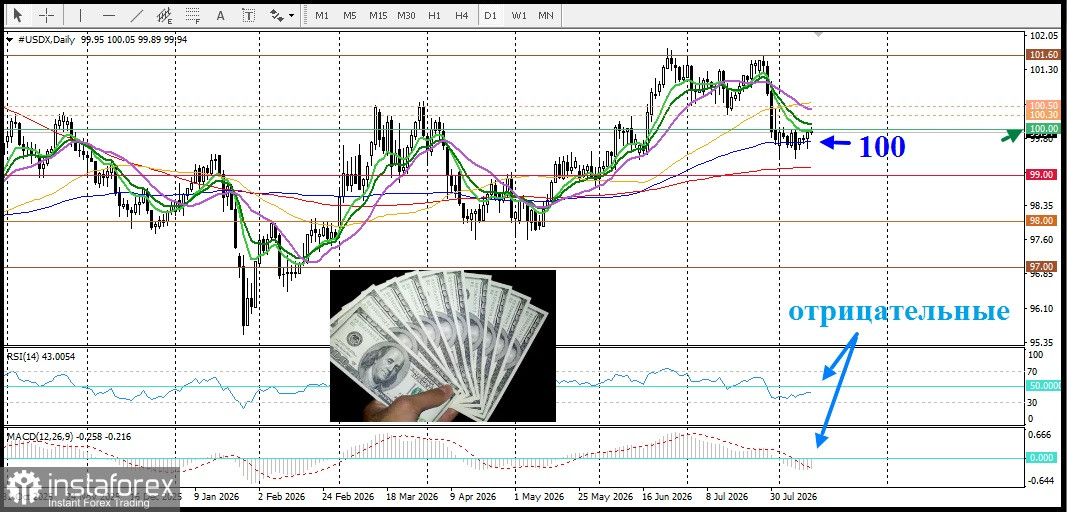Viewport: 1067px width, 512px height.
Task: Choose the horizontal line drawing tool
Action: coord(108,15)
